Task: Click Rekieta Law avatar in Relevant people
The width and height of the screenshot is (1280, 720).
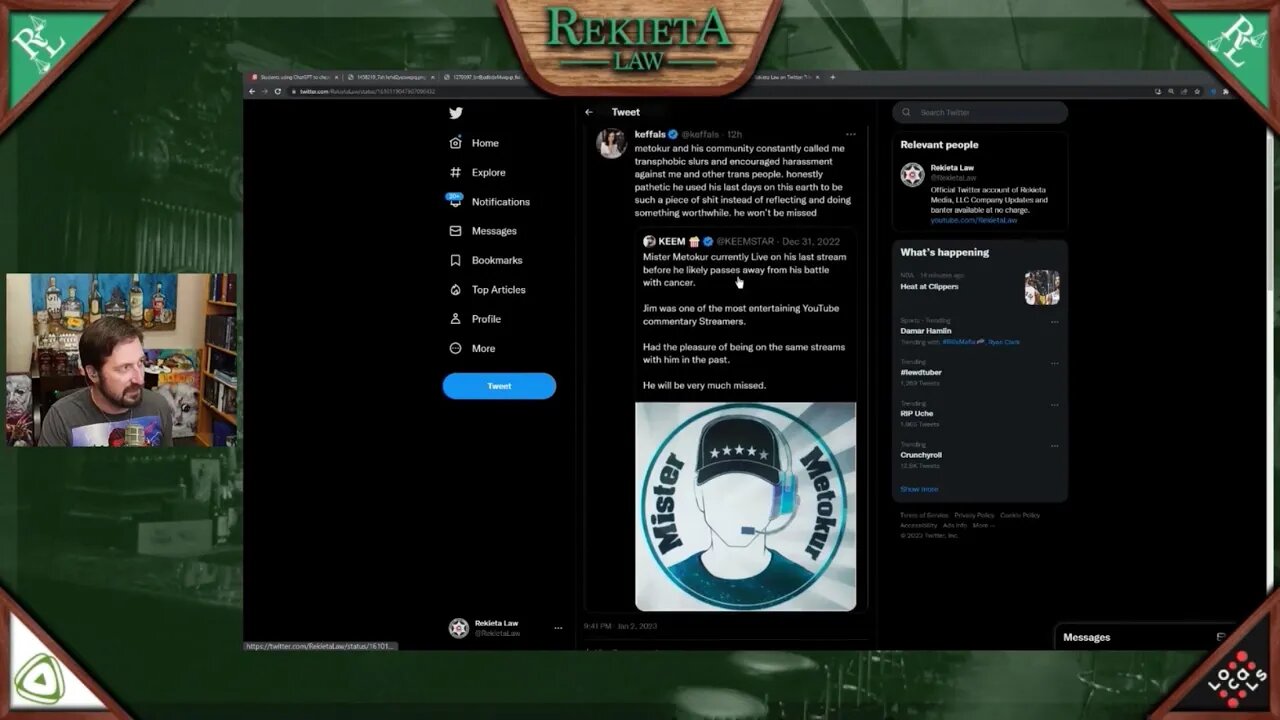Action: click(912, 175)
